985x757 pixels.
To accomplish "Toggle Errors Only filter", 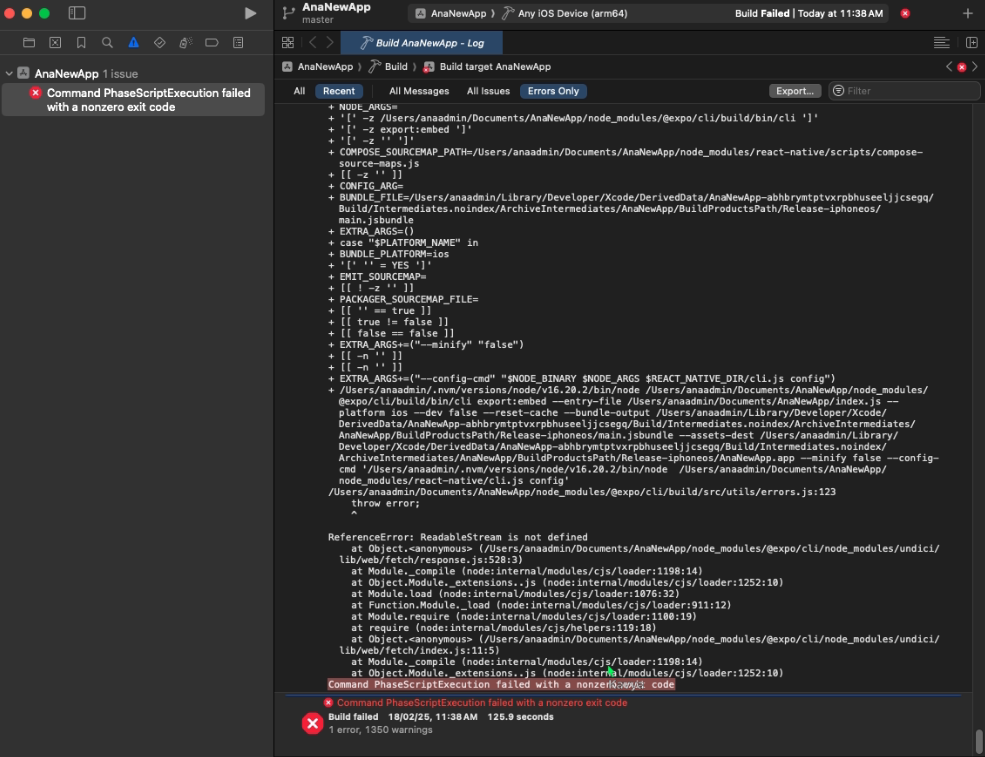I will point(553,91).
